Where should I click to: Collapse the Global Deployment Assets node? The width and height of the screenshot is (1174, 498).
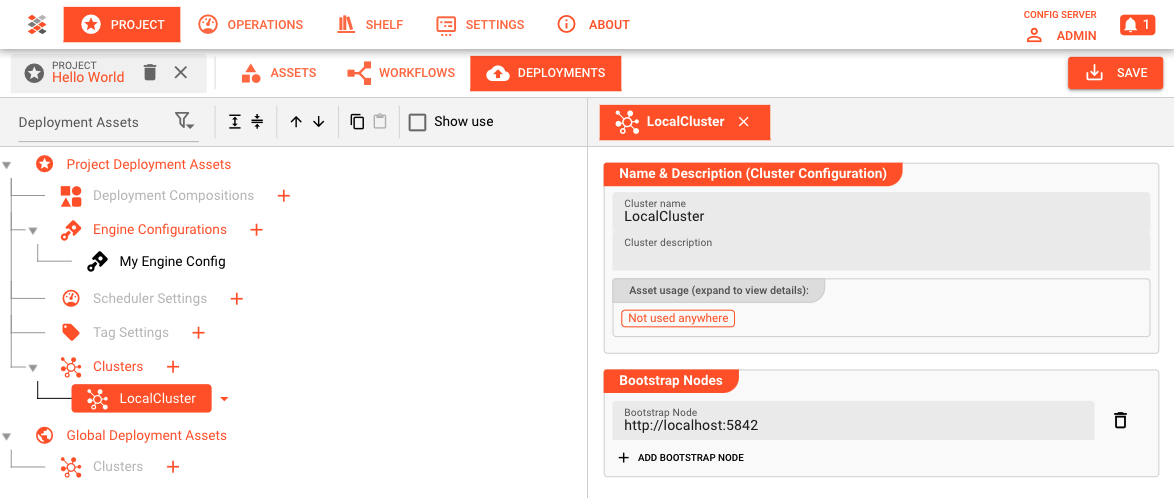pyautogui.click(x=7, y=436)
